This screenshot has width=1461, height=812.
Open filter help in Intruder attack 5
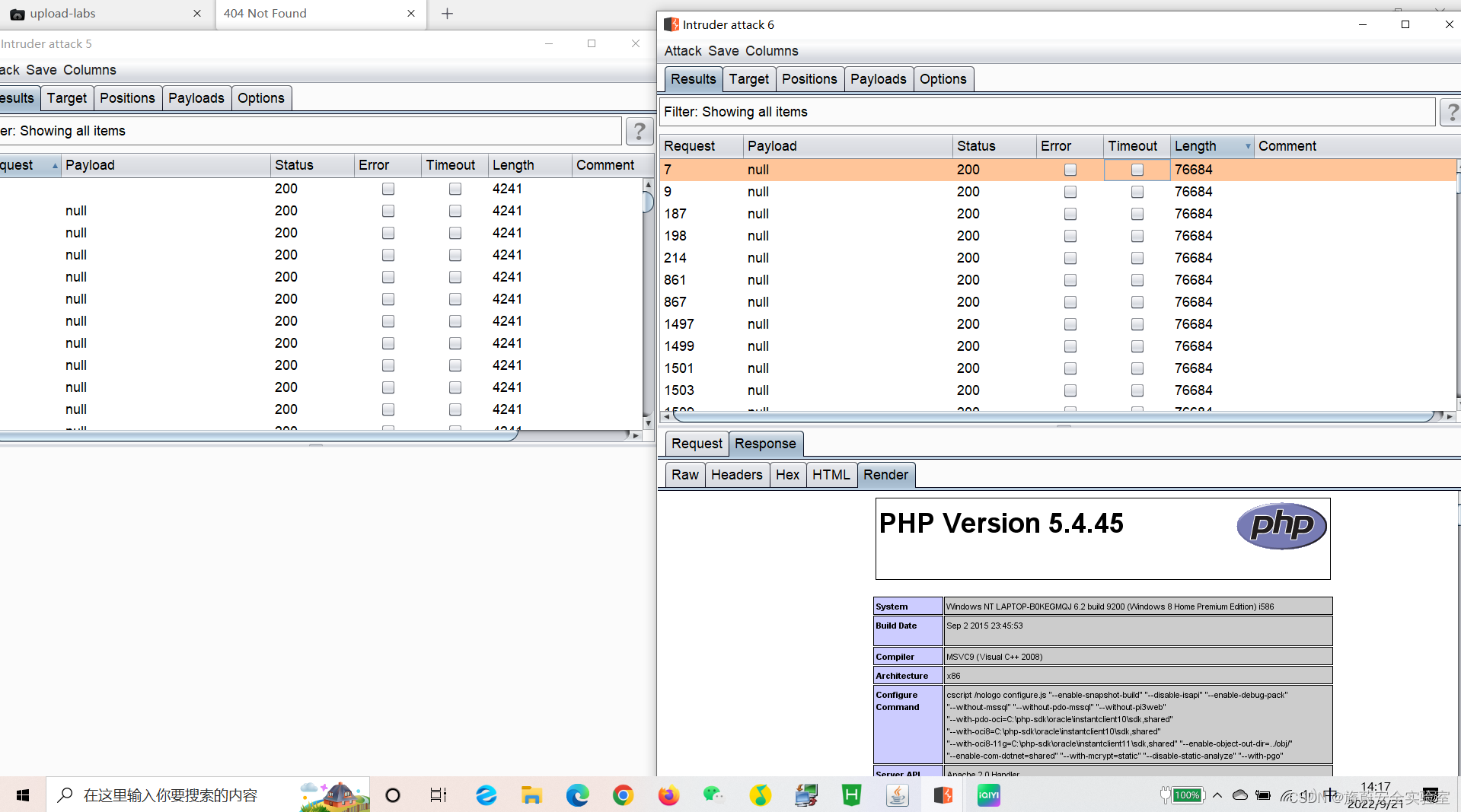[x=640, y=131]
